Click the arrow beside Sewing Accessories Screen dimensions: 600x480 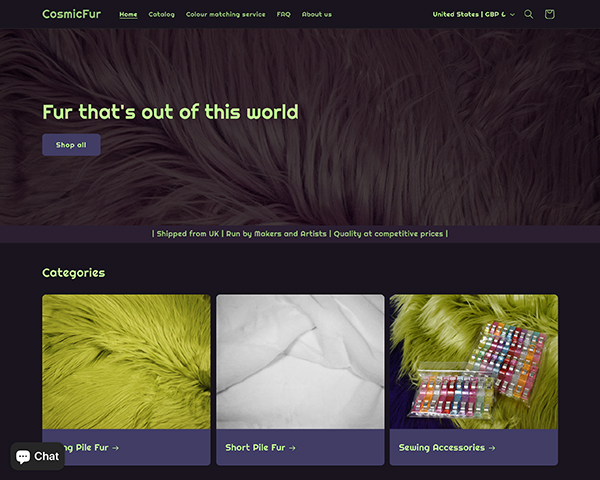click(492, 448)
